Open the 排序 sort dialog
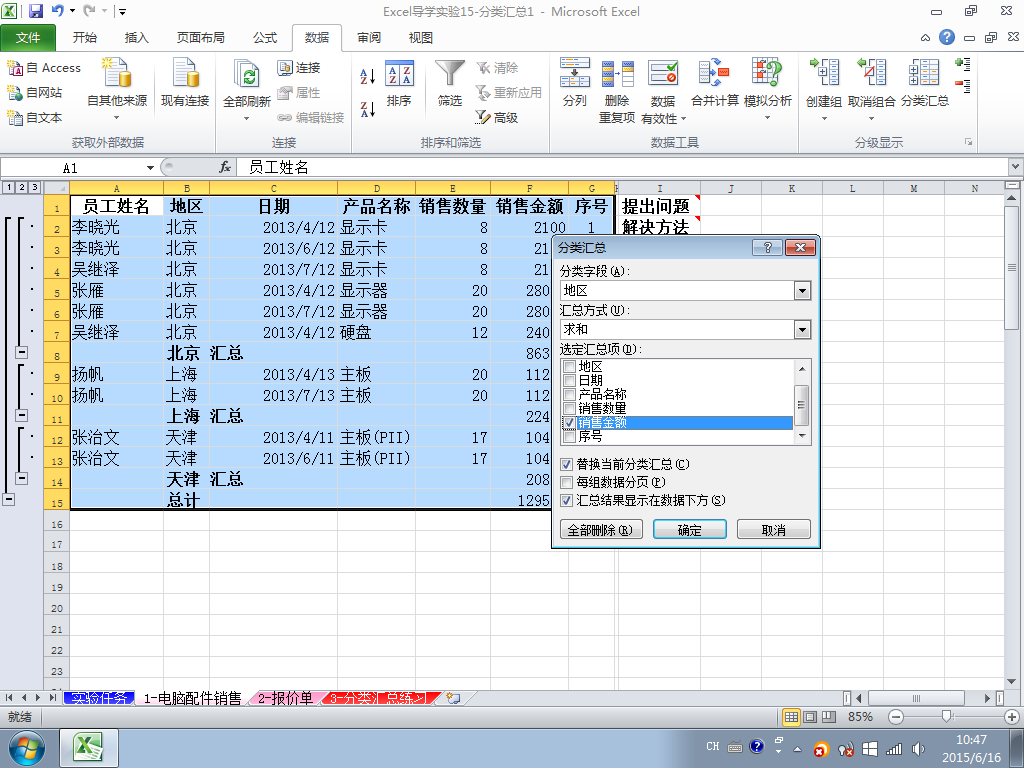This screenshot has height=768, width=1024. click(399, 83)
